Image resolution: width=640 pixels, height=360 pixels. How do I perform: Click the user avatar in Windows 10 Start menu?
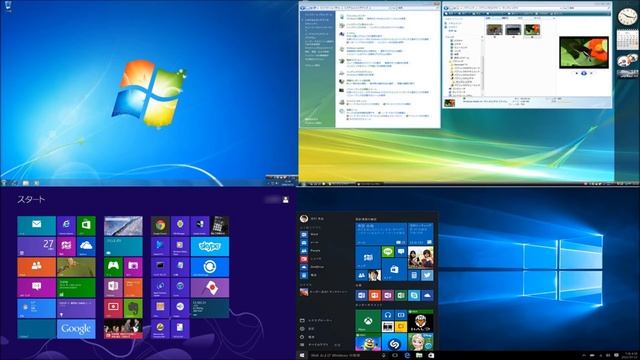point(304,219)
